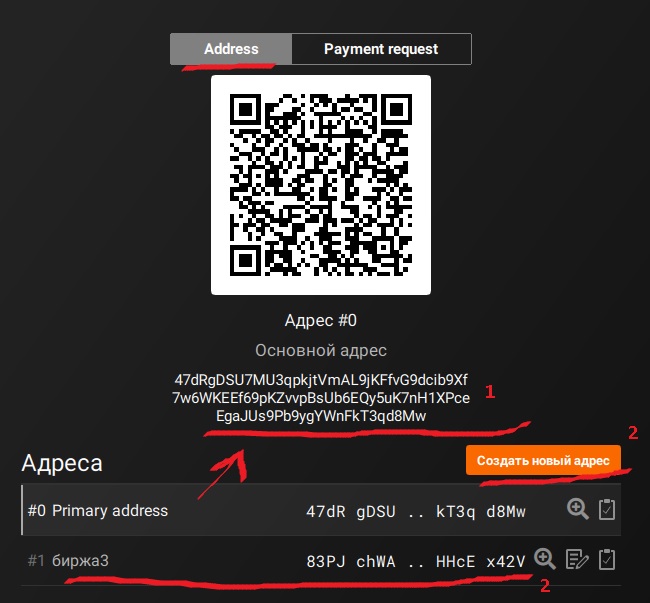Image resolution: width=650 pixels, height=603 pixels.
Task: Copy биржа3 address to clipboard
Action: pos(607,559)
